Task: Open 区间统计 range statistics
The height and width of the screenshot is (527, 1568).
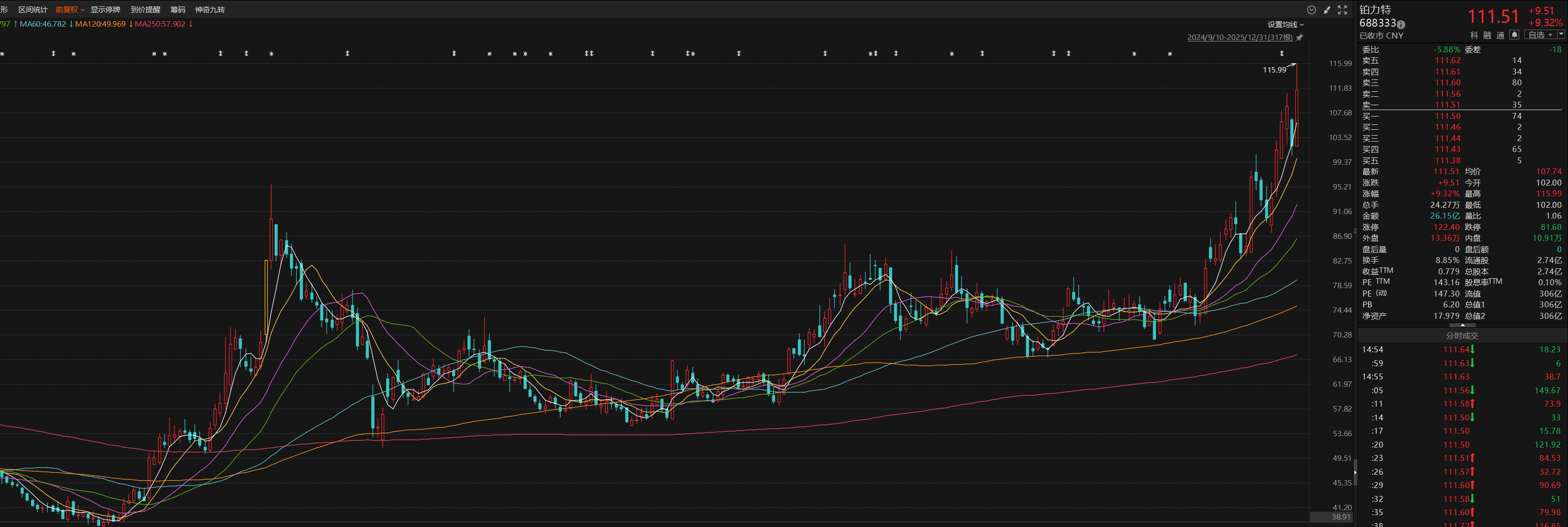Action: point(33,10)
